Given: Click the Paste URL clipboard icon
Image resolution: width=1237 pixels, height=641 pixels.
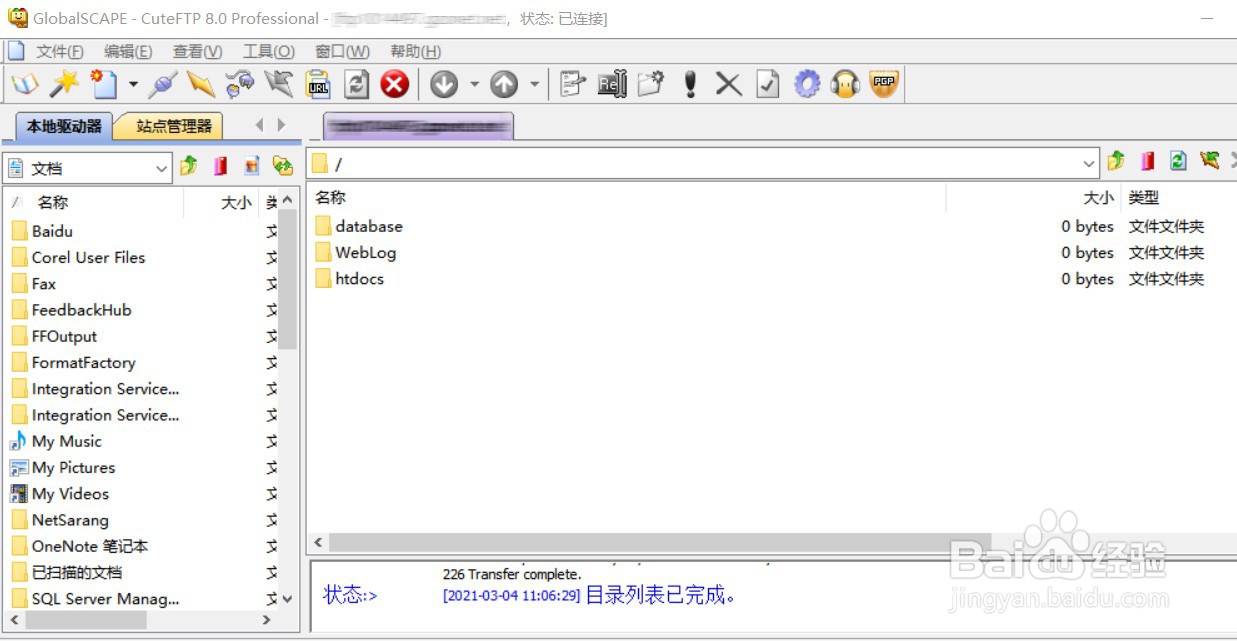Looking at the screenshot, I should tap(318, 84).
